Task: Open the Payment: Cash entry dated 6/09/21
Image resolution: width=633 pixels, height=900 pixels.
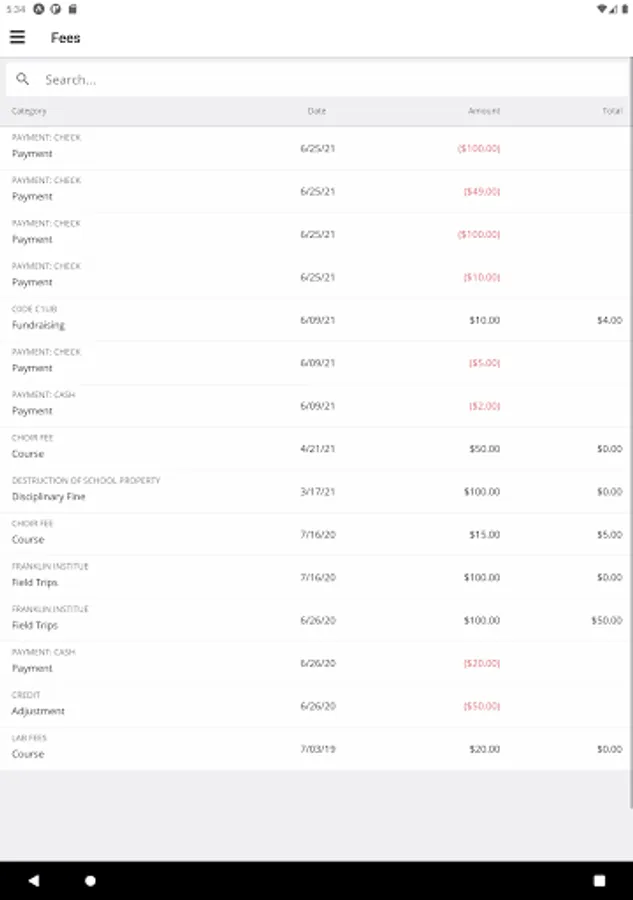Action: [316, 405]
